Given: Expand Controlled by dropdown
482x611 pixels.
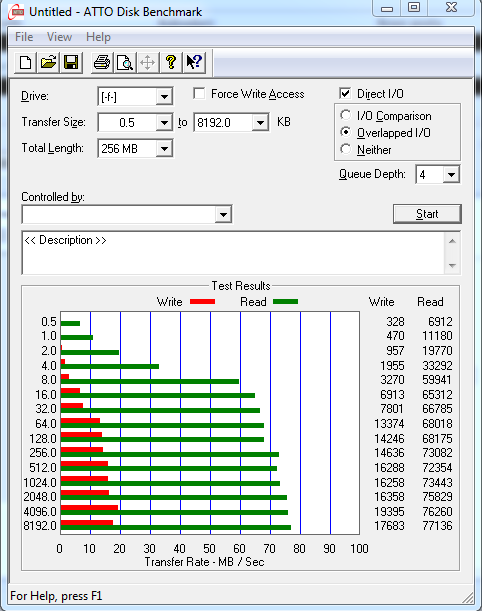Looking at the screenshot, I should (223, 214).
